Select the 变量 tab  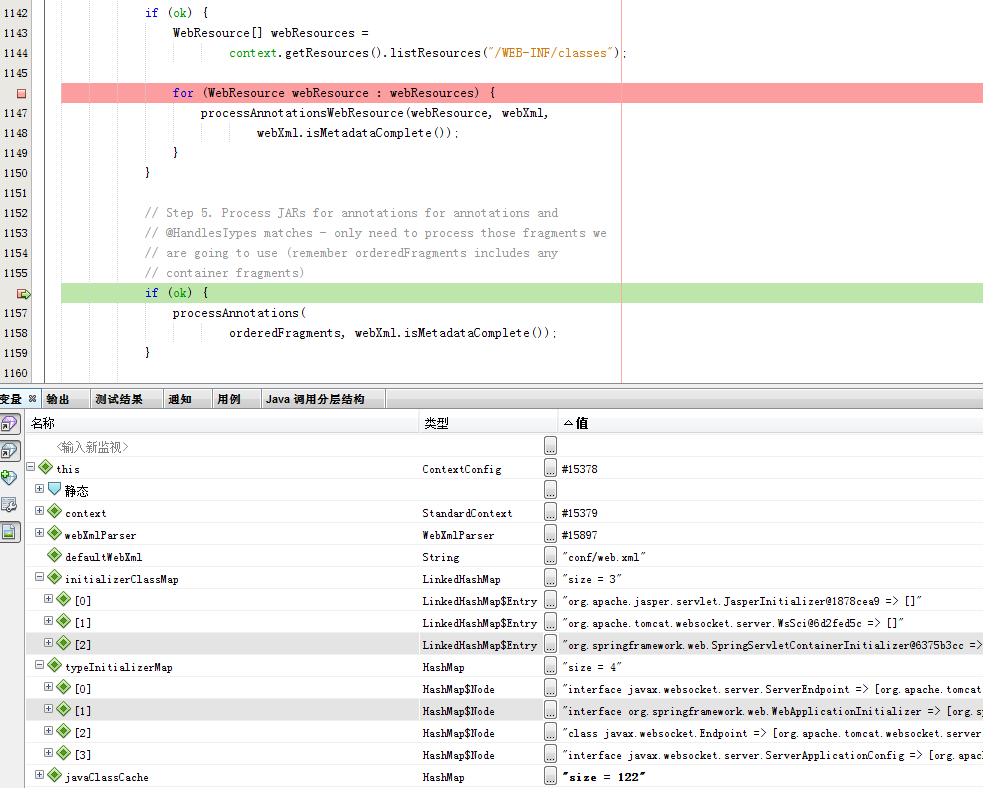point(11,399)
